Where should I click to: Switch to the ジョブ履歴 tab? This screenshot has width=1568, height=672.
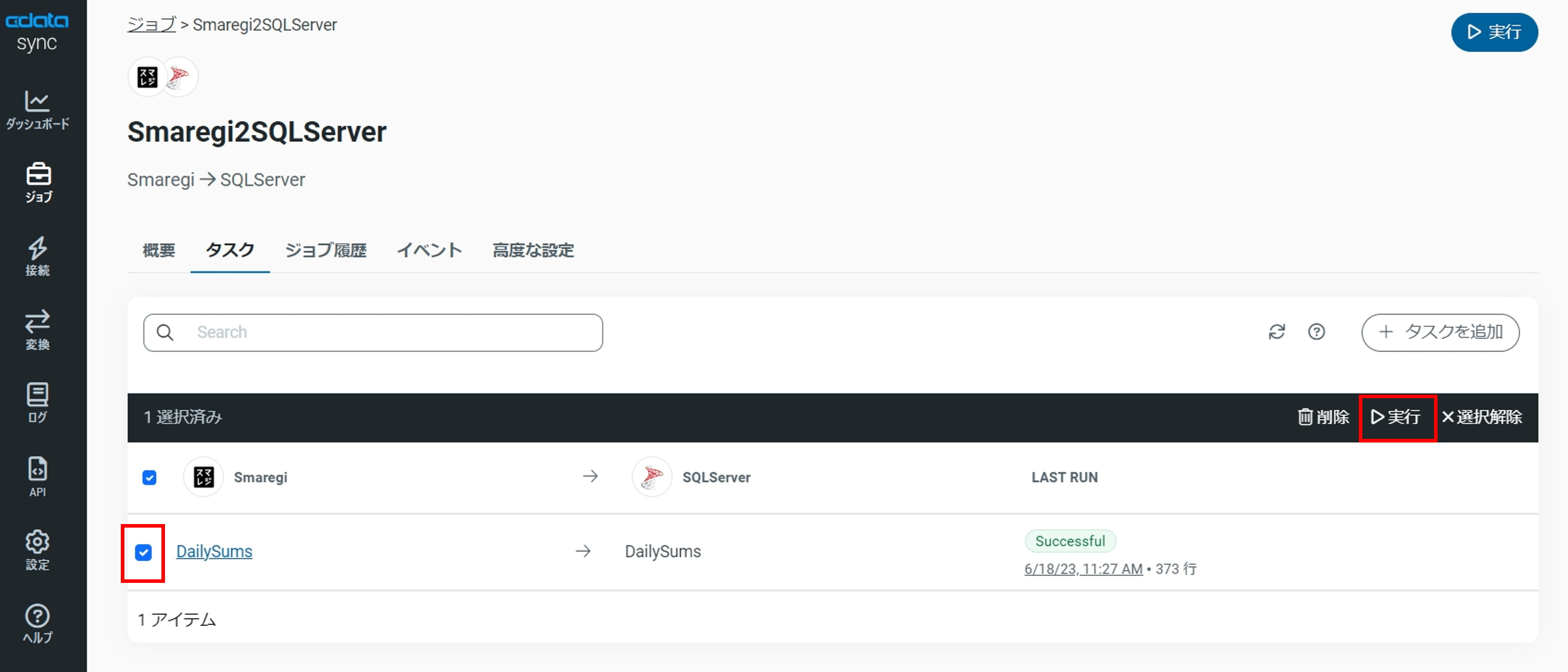[326, 250]
